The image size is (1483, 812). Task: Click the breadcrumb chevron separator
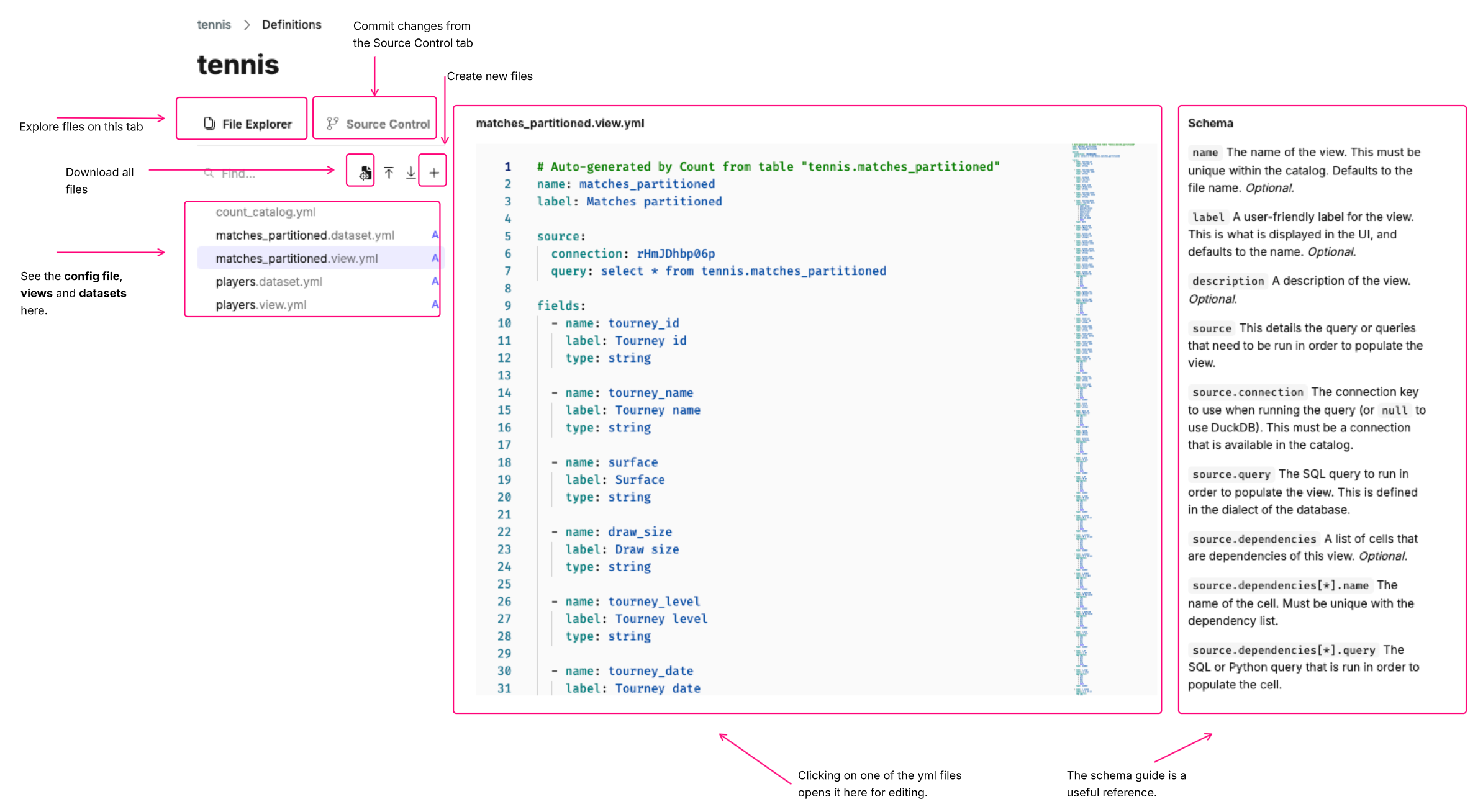pyautogui.click(x=247, y=25)
